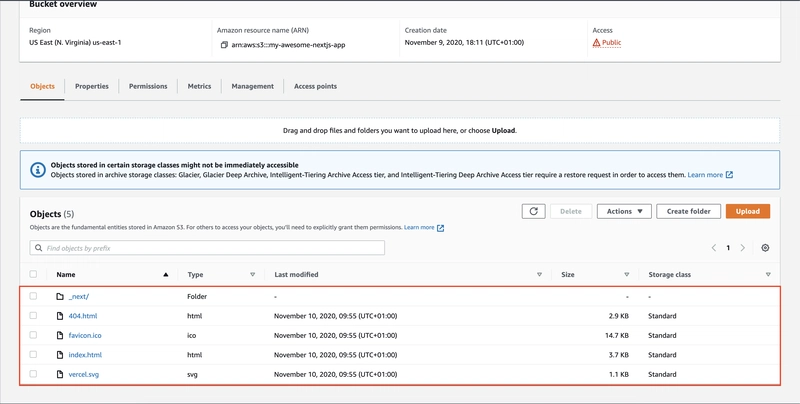Open the Actions dropdown menu
800x404 pixels.
click(x=624, y=211)
